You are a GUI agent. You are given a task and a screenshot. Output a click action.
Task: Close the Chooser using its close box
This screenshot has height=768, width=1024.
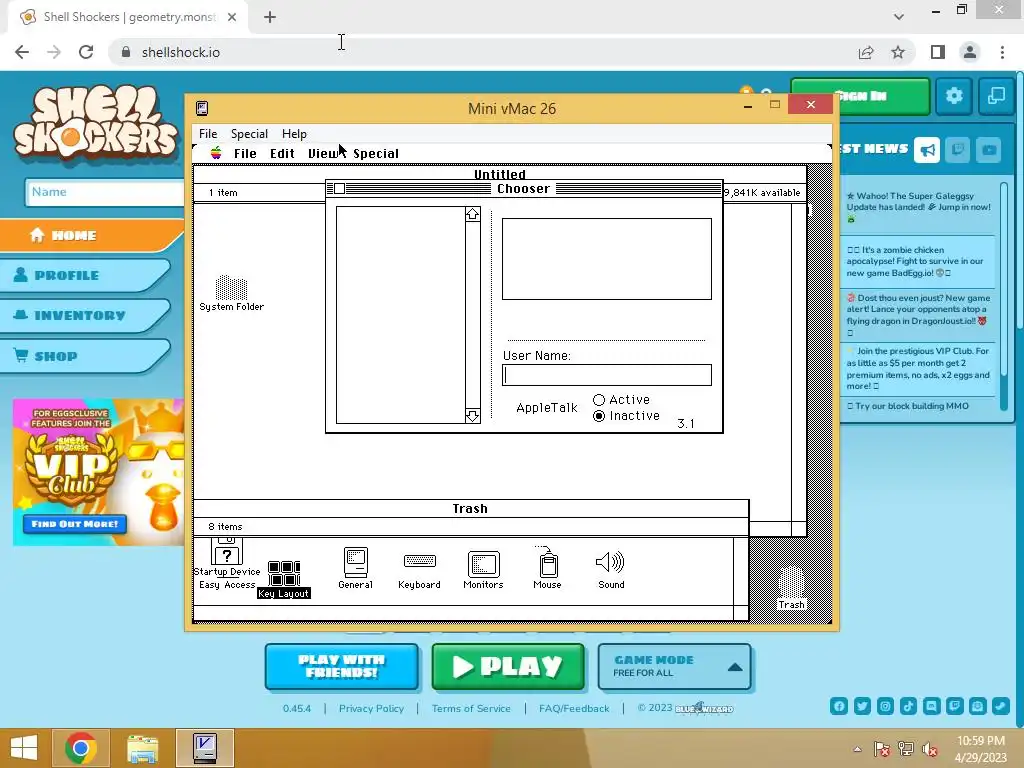(340, 189)
